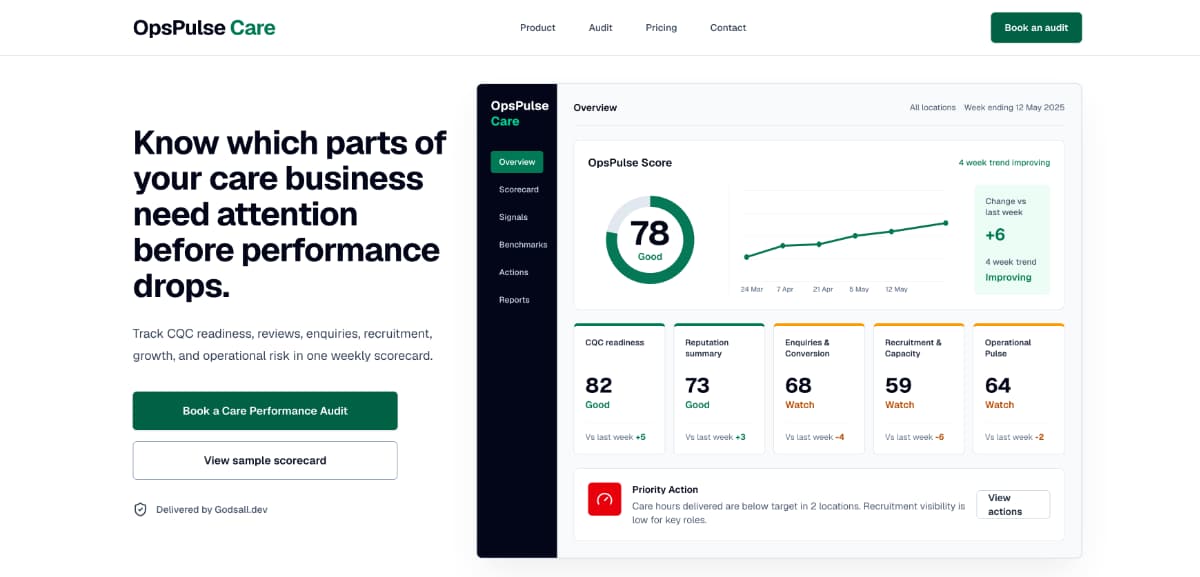Select Benchmarks in the dashboard sidebar
Screen dimensions: 1200x577
[523, 245]
